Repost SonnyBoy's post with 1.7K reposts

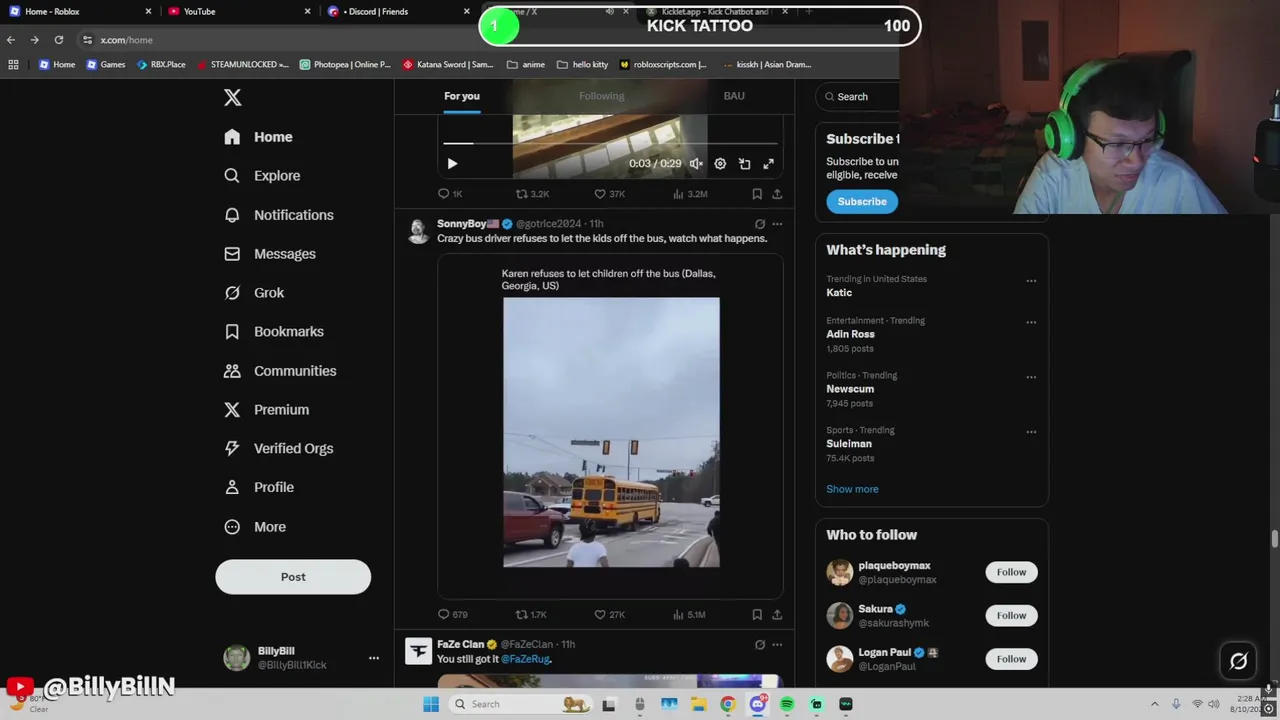[531, 615]
